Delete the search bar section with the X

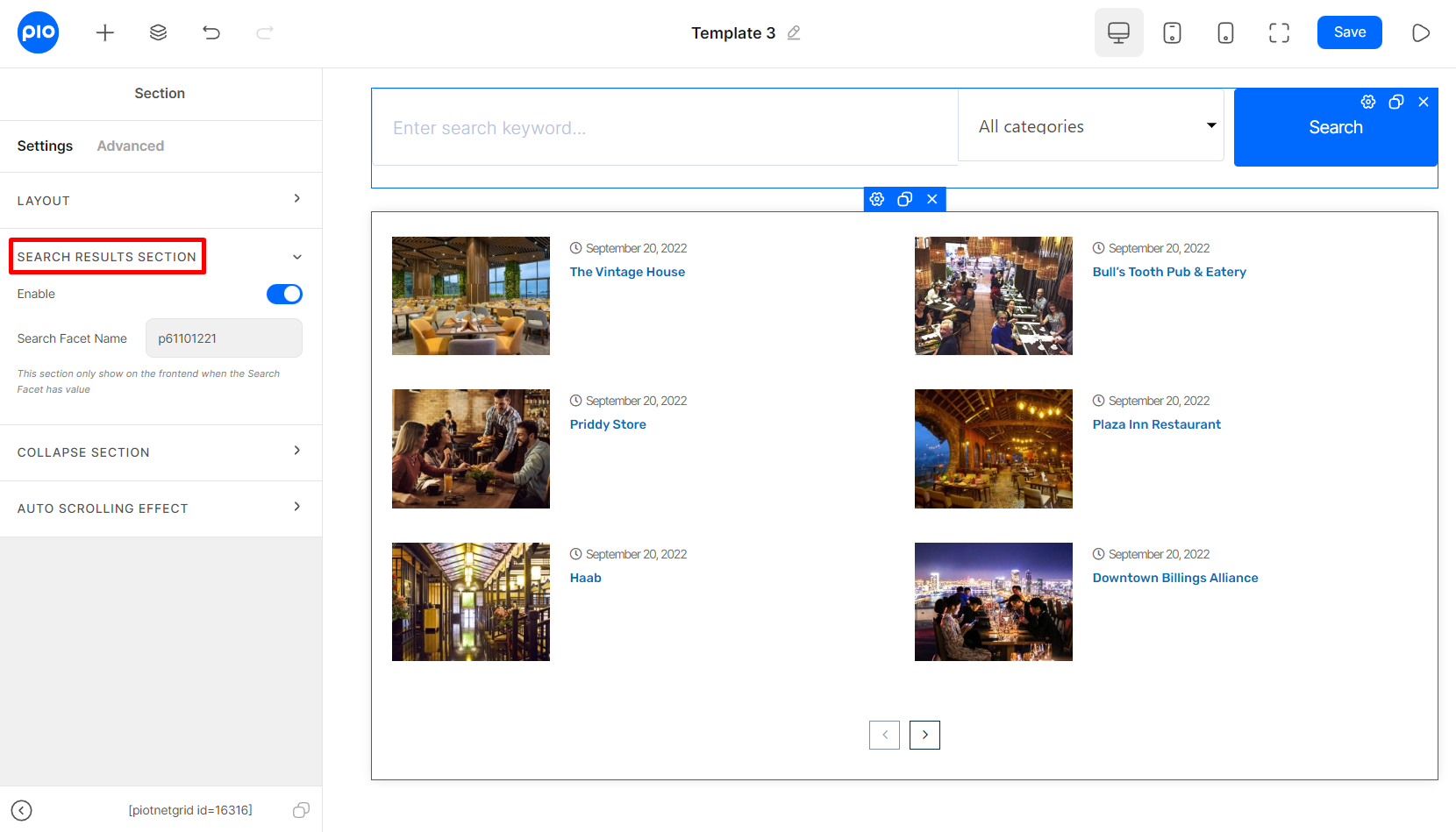tap(1424, 102)
